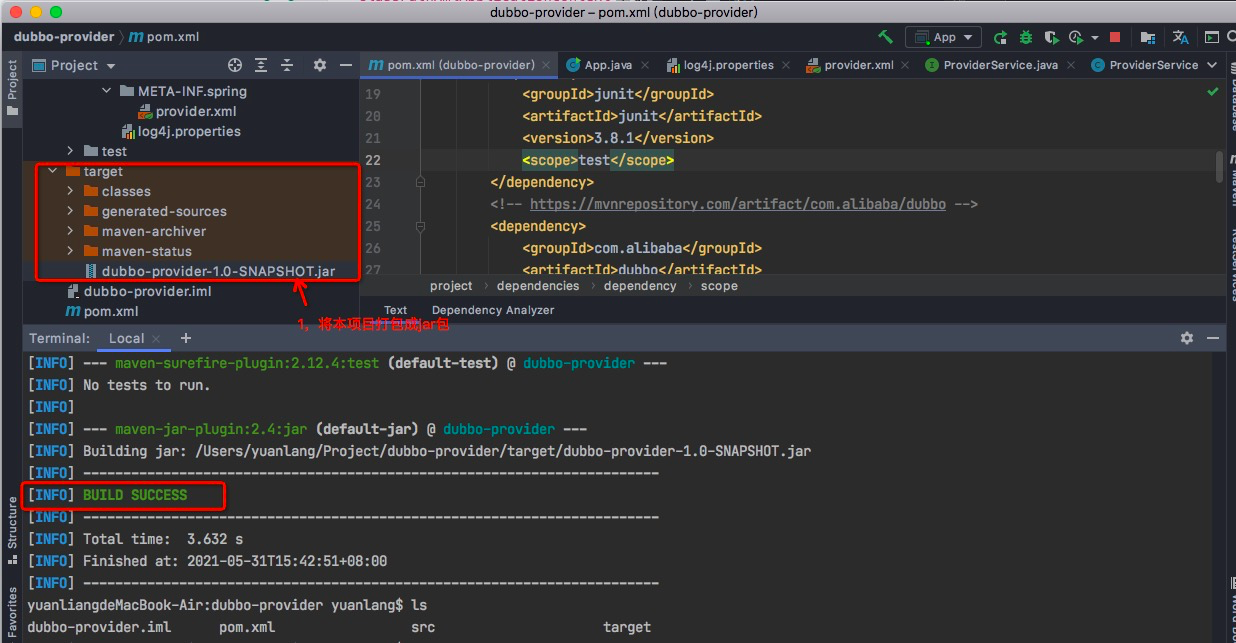Viewport: 1236px width, 643px height.
Task: Select dubbo-provider.iml in the tree
Action: [138, 291]
